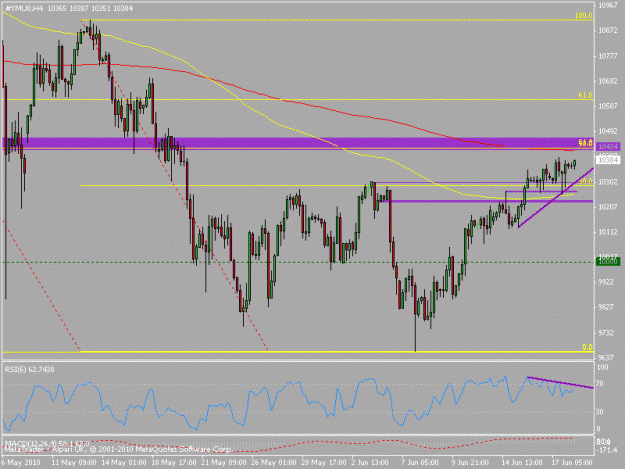625x469 pixels.
Task: Select the purple falling trendline on RSI
Action: pyautogui.click(x=560, y=382)
